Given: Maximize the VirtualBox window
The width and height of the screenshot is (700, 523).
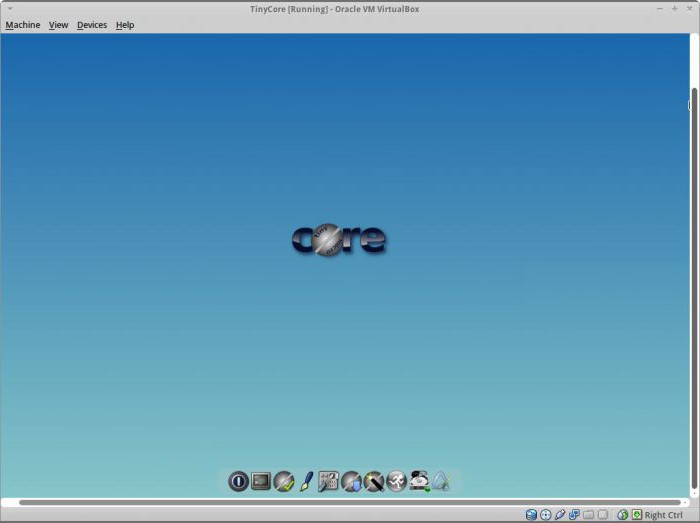Looking at the screenshot, I should tap(675, 9).
